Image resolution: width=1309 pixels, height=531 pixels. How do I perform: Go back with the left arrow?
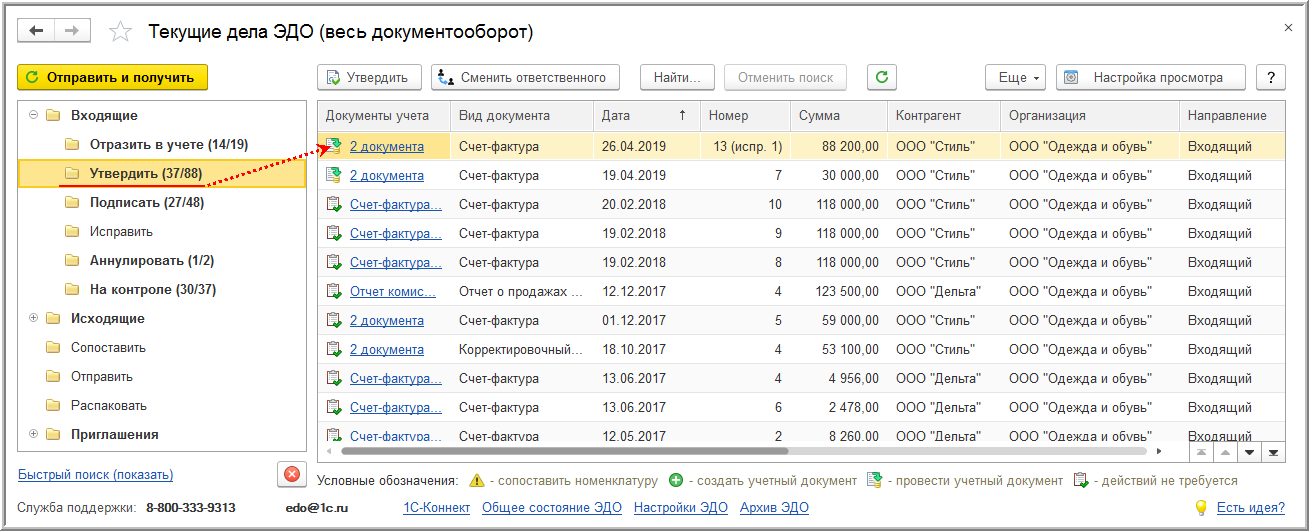coord(37,31)
